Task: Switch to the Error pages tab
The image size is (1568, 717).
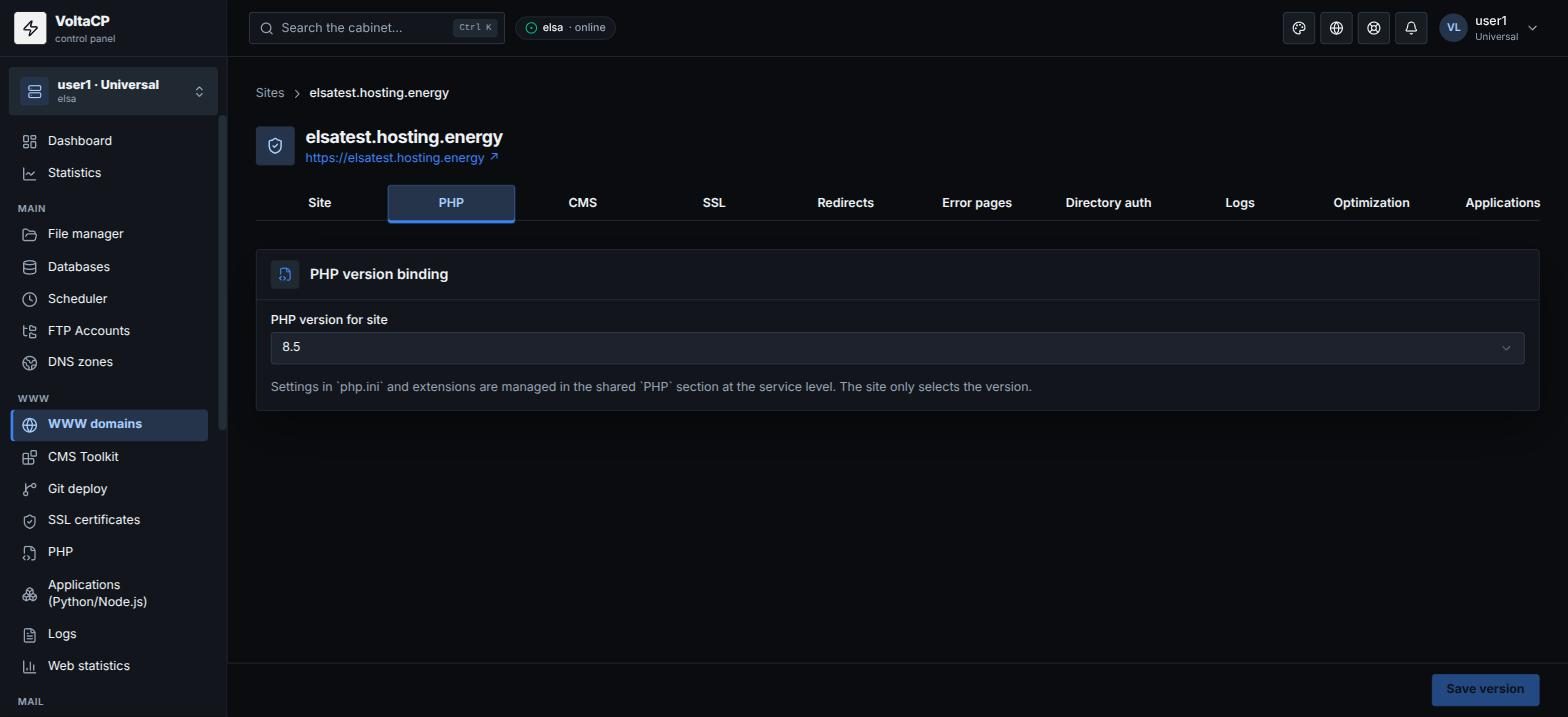Action: (x=977, y=203)
